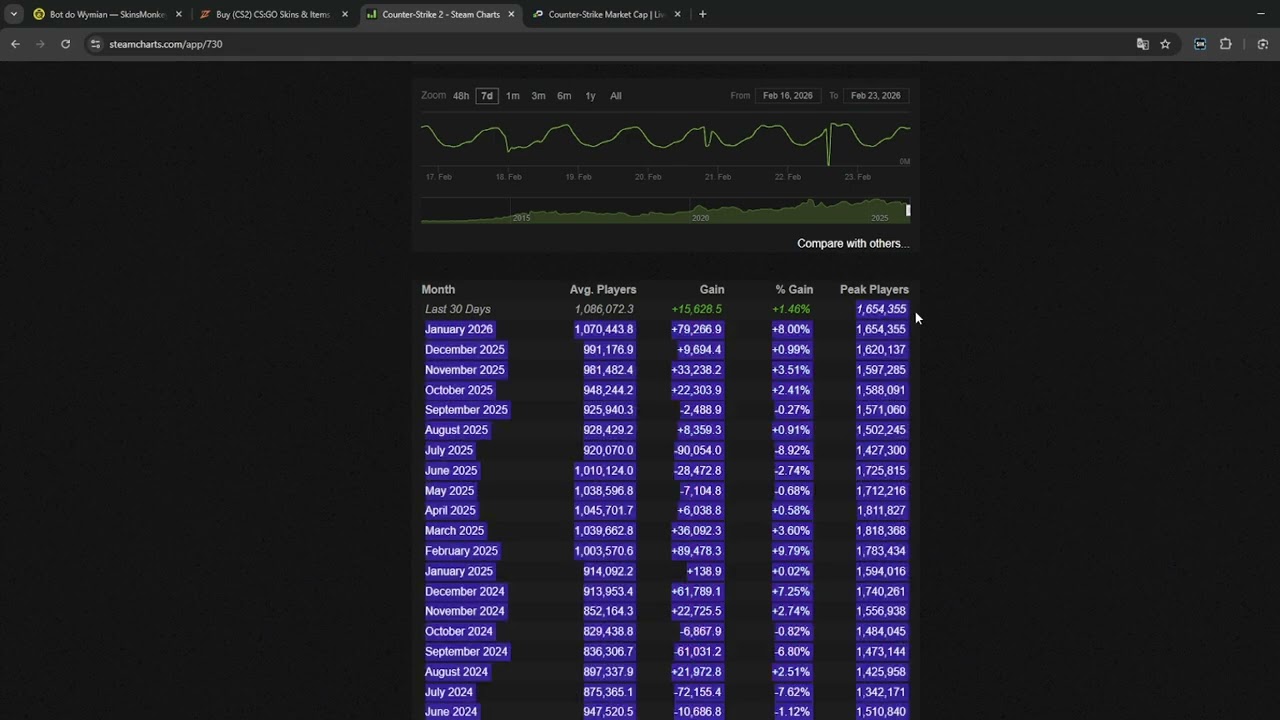Screen dimensions: 1280x720
Task: Expand the tab search dropdown
Action: pos(14,14)
